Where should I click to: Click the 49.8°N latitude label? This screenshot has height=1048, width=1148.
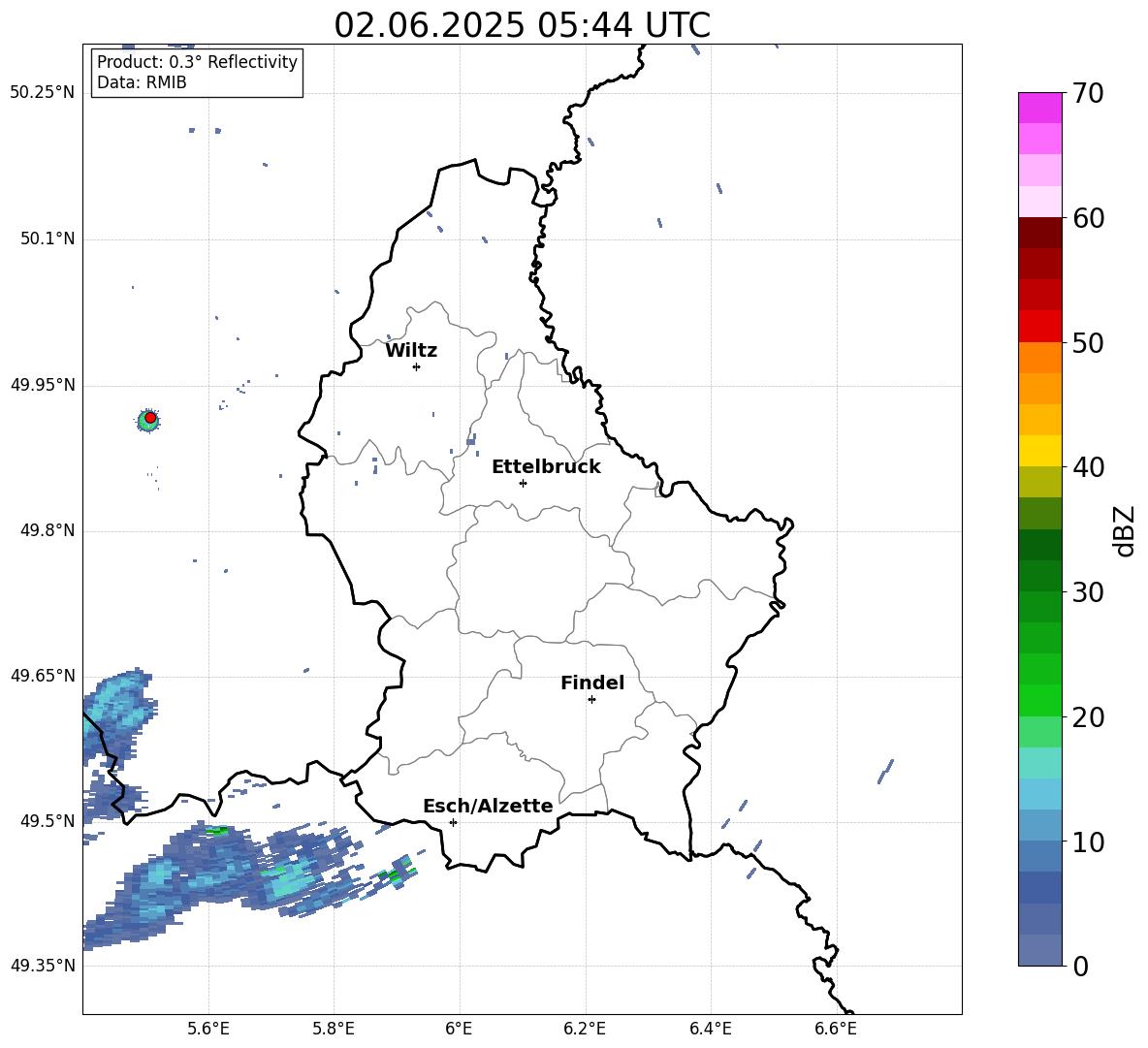tap(48, 529)
